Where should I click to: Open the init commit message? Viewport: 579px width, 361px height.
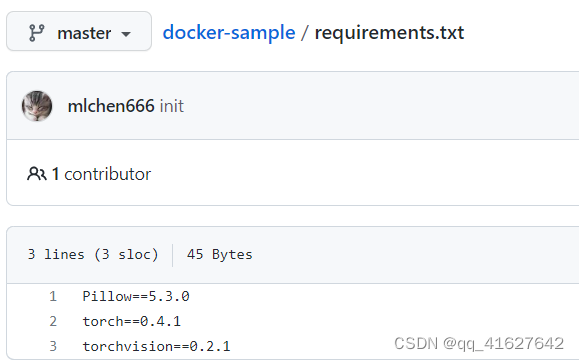[172, 106]
